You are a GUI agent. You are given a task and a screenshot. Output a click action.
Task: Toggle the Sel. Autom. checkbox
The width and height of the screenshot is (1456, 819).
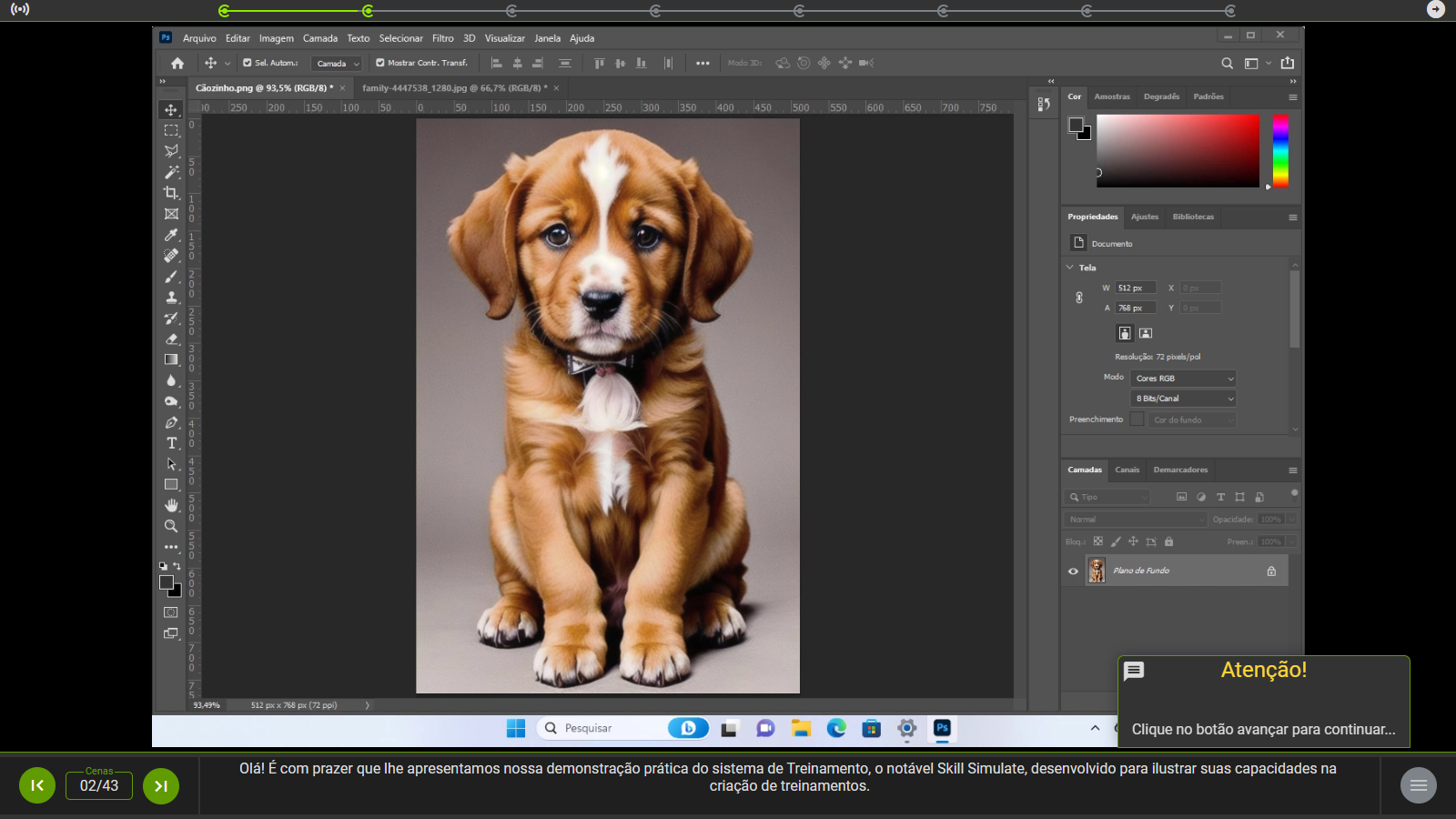(248, 63)
